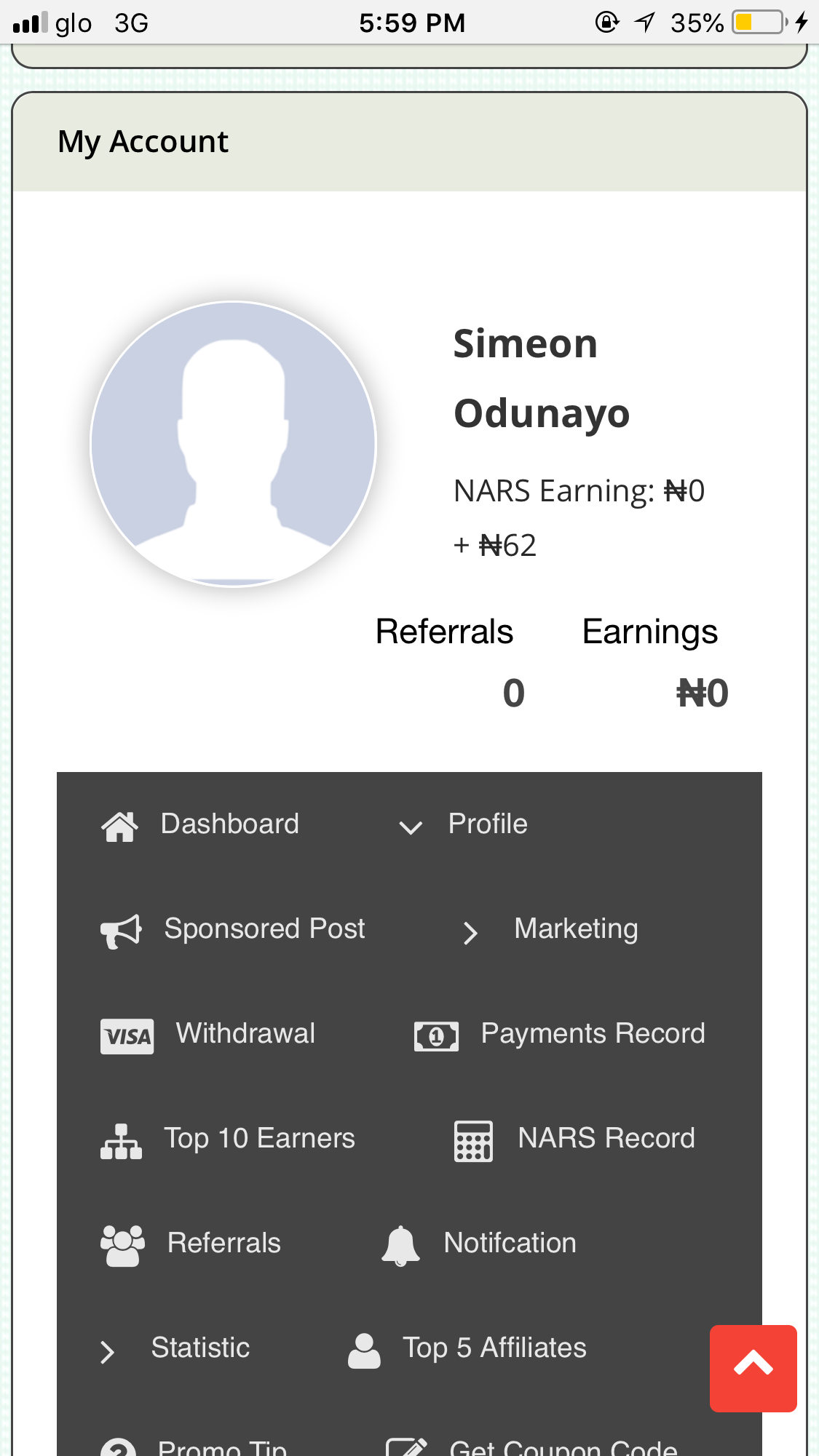Image resolution: width=819 pixels, height=1456 pixels.
Task: Select the Withdrawal menu entry
Action: pyautogui.click(x=245, y=1033)
